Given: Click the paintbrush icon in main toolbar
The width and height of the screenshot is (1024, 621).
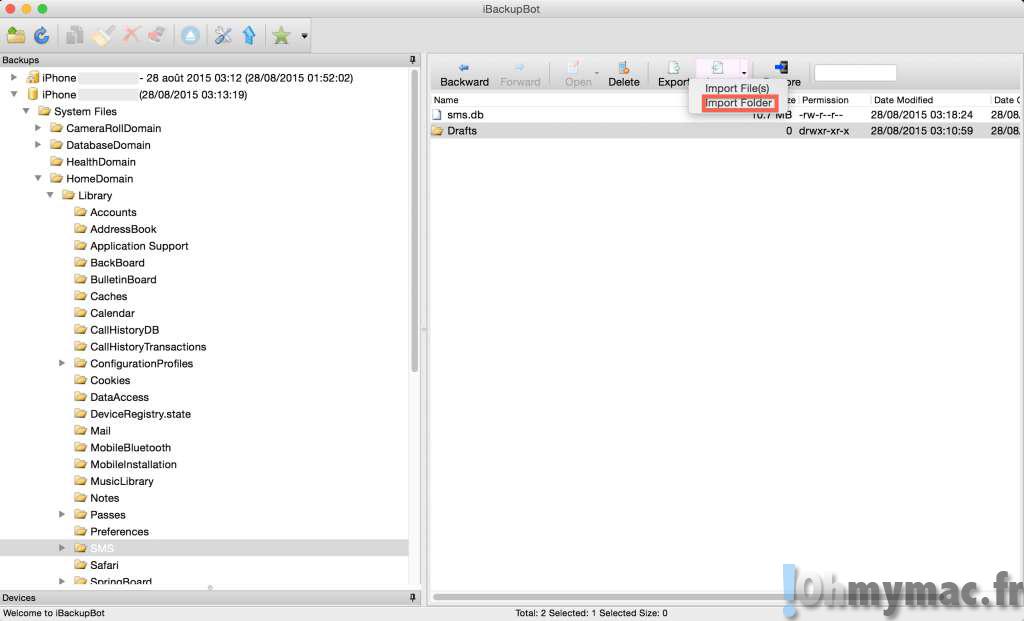Looking at the screenshot, I should coord(103,35).
